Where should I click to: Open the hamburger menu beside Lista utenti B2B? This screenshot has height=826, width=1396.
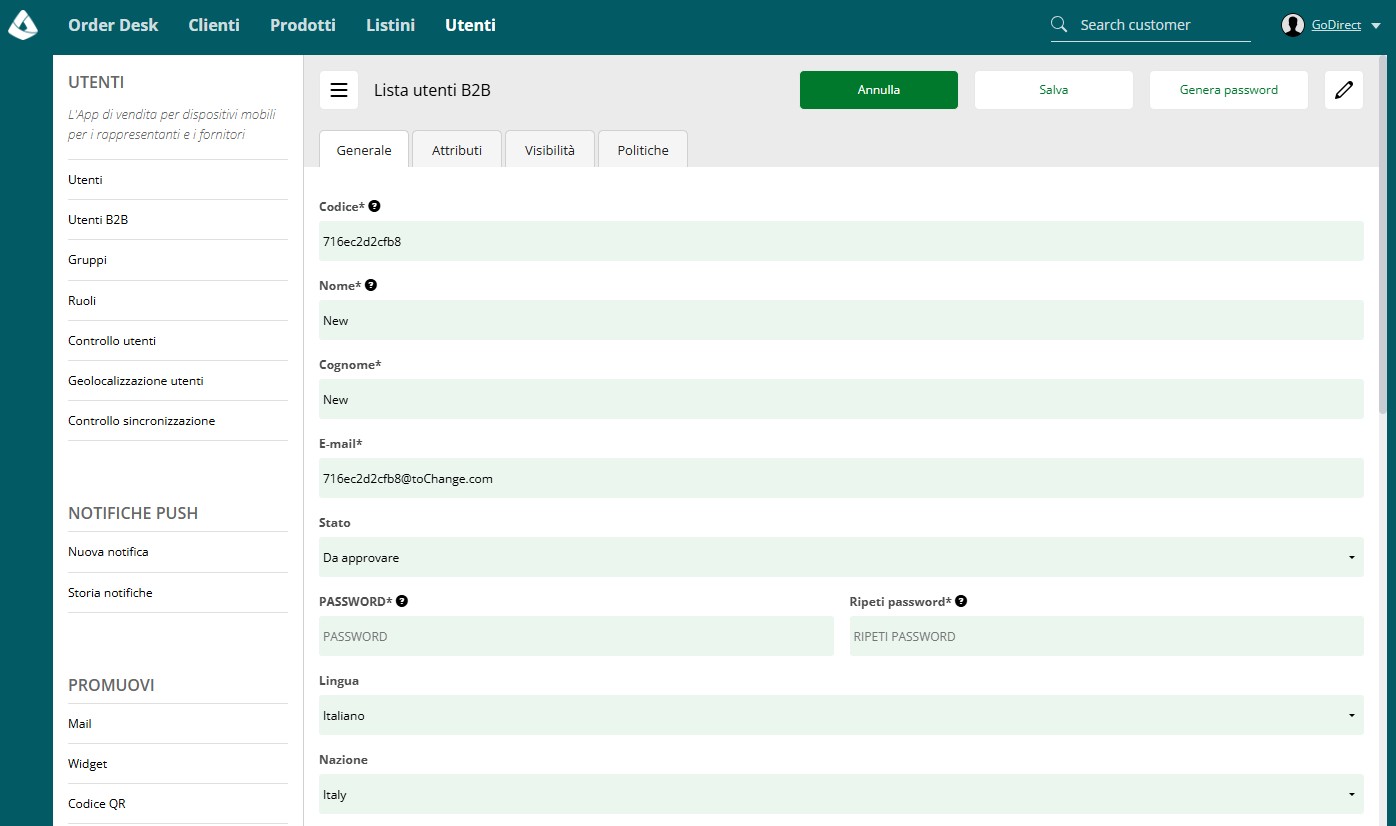[339, 90]
